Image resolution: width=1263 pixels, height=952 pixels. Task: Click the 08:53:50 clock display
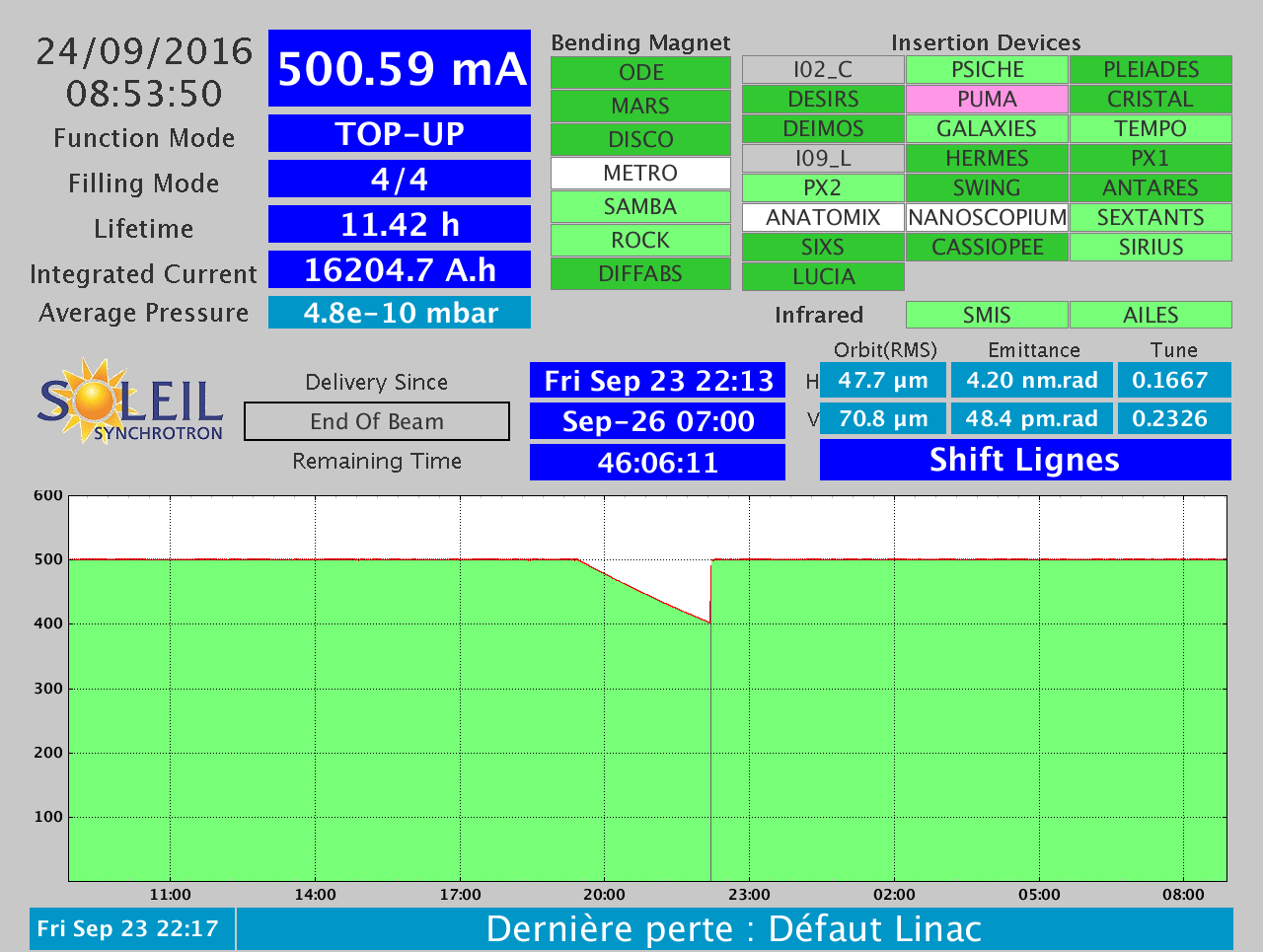coord(145,94)
